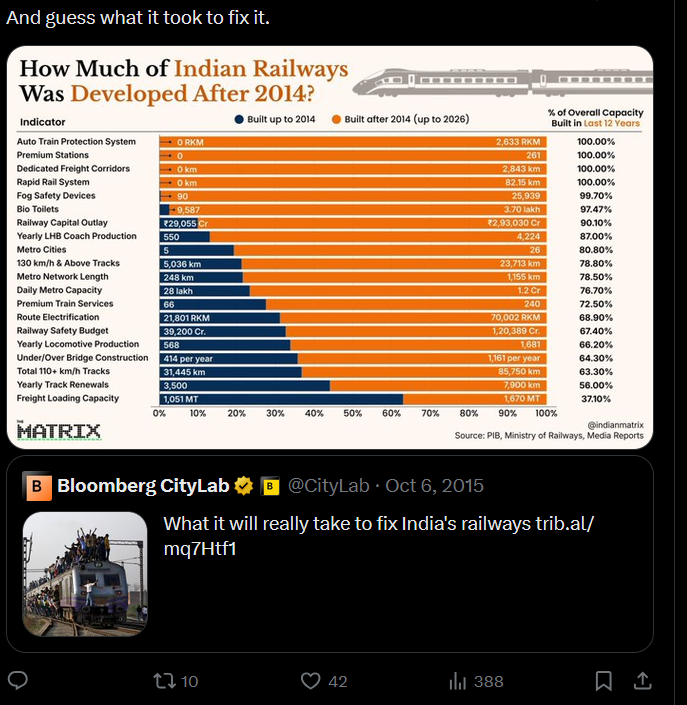Repost the tweet via retweet icon

tap(165, 681)
